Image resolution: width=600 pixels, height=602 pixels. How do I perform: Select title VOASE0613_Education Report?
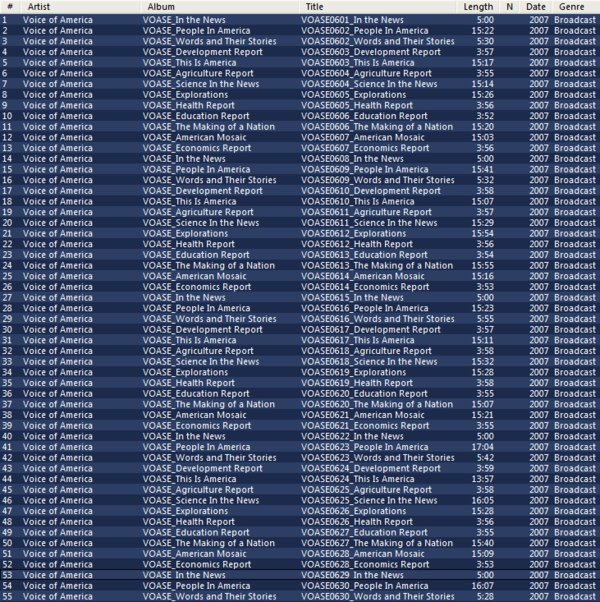pos(364,255)
